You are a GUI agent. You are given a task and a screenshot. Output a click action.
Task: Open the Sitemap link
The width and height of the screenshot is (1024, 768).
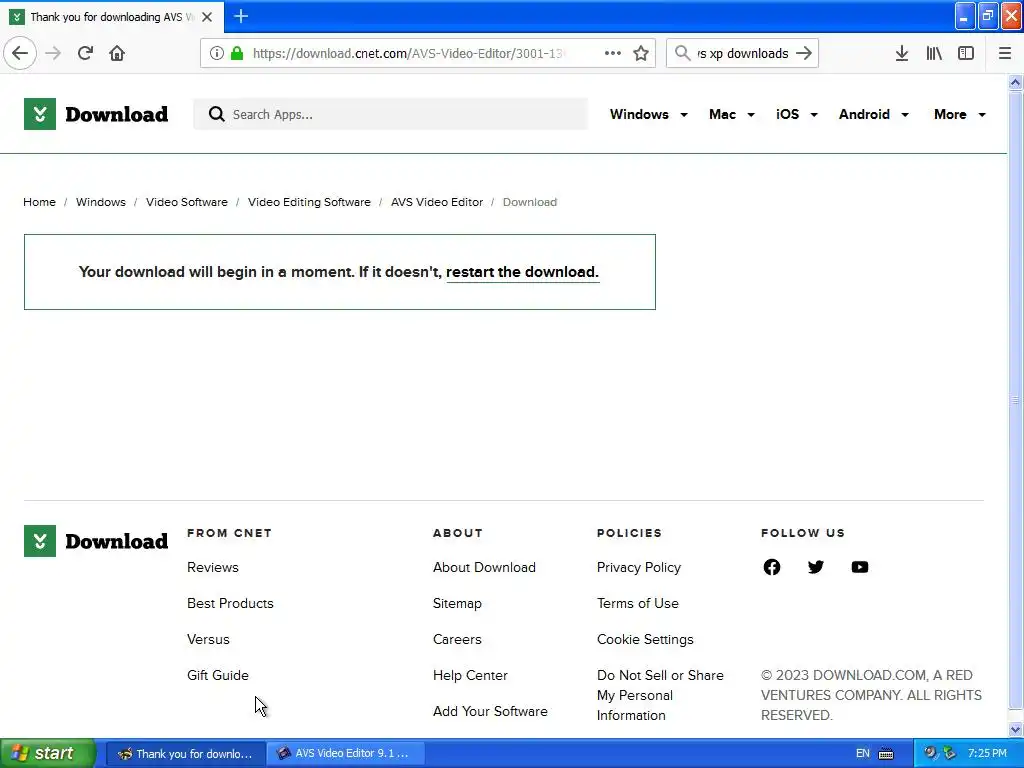pyautogui.click(x=457, y=603)
